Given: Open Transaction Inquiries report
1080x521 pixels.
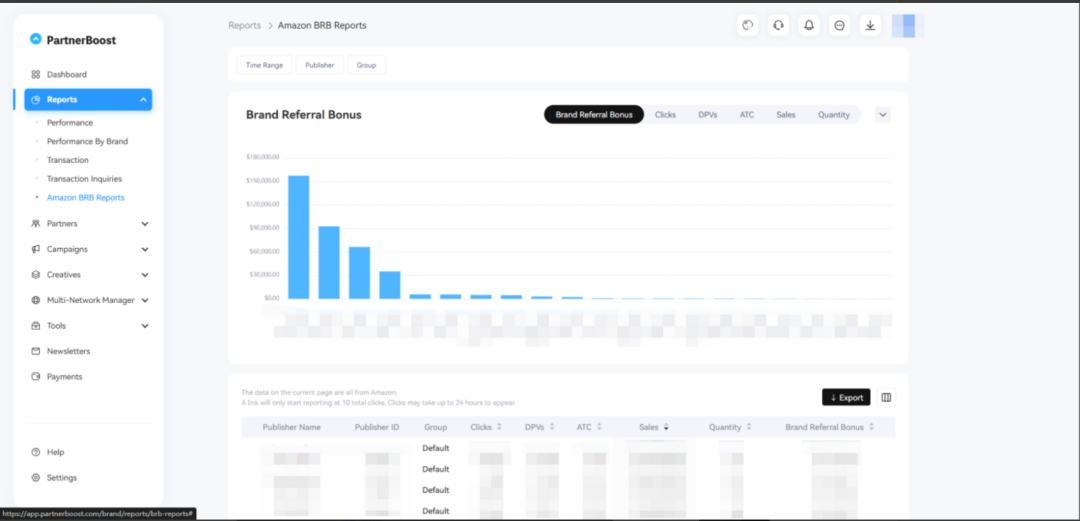Looking at the screenshot, I should [x=84, y=178].
